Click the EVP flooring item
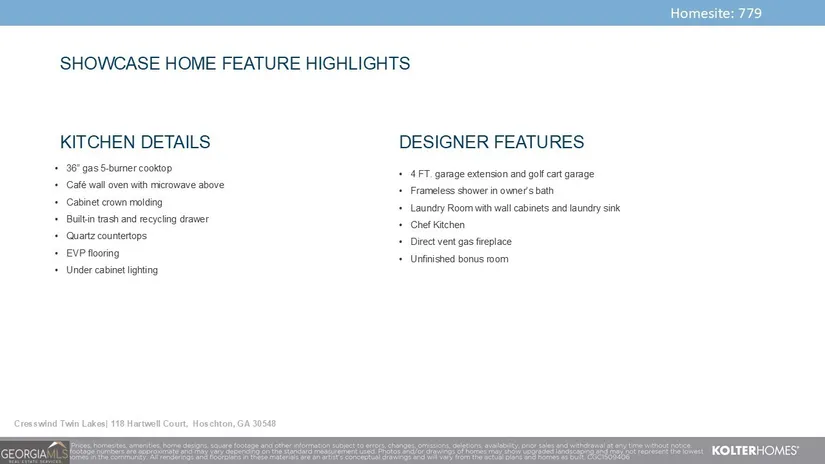 (92, 253)
